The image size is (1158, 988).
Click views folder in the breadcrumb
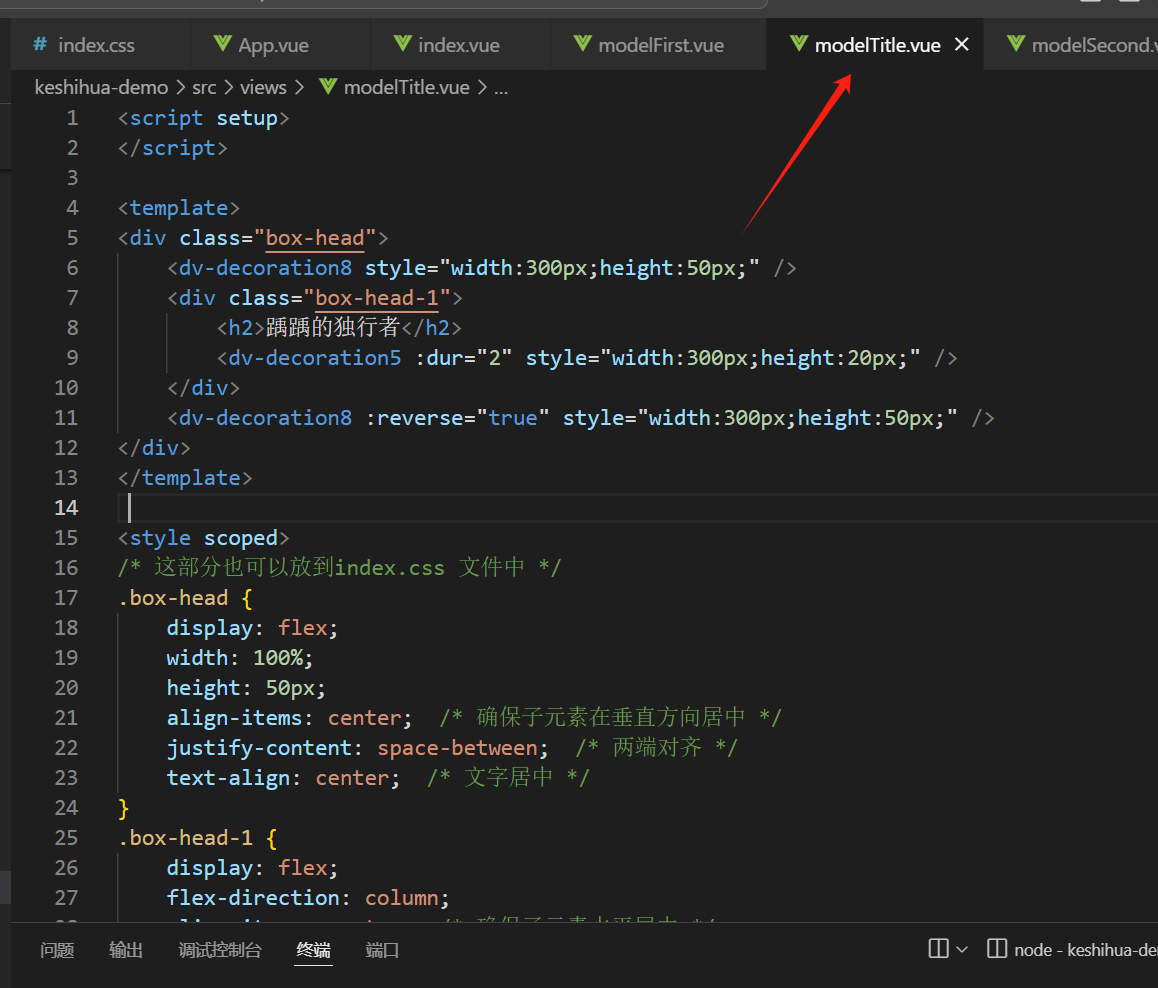click(x=263, y=87)
